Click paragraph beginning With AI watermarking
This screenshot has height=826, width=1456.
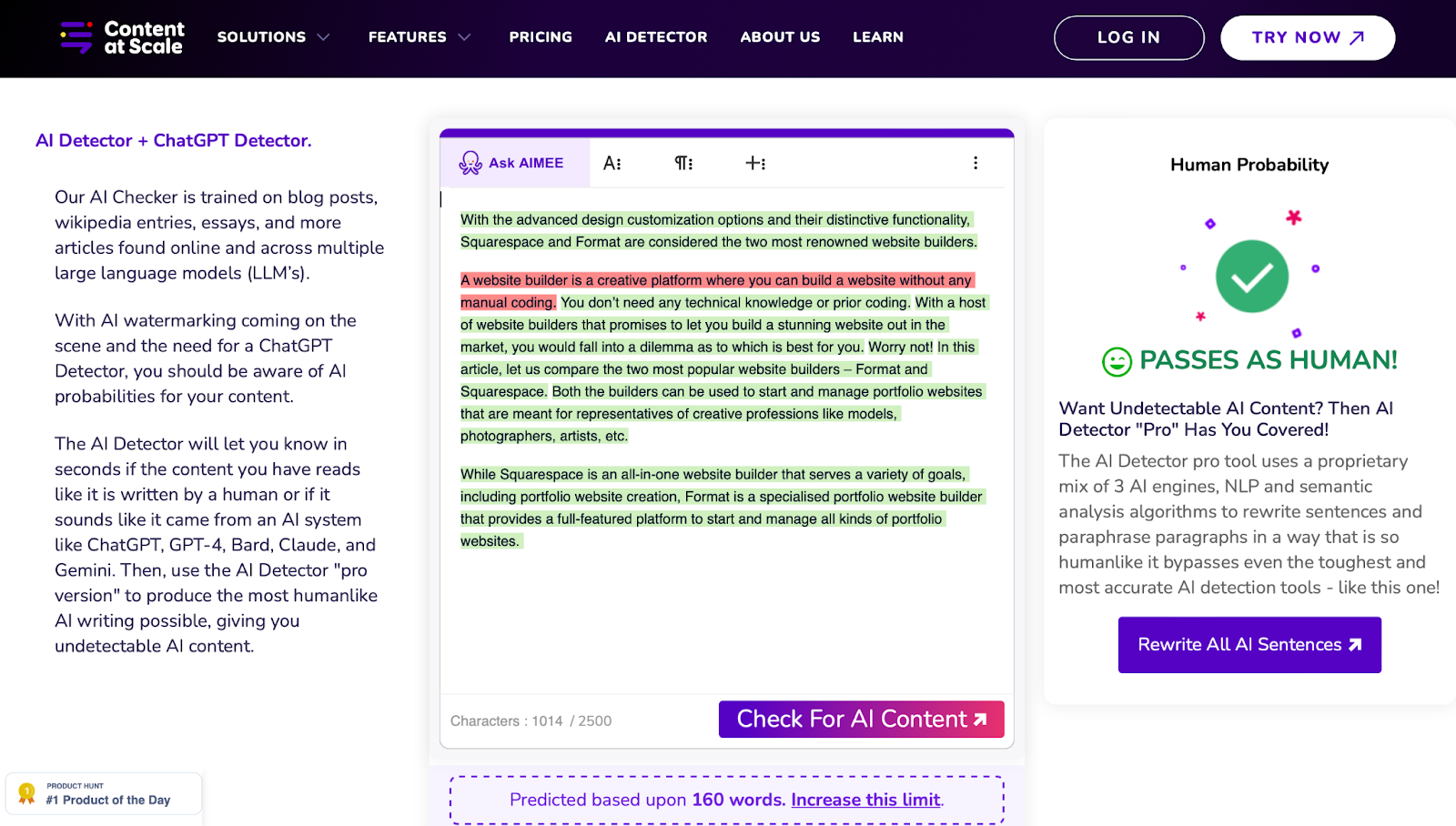206,358
